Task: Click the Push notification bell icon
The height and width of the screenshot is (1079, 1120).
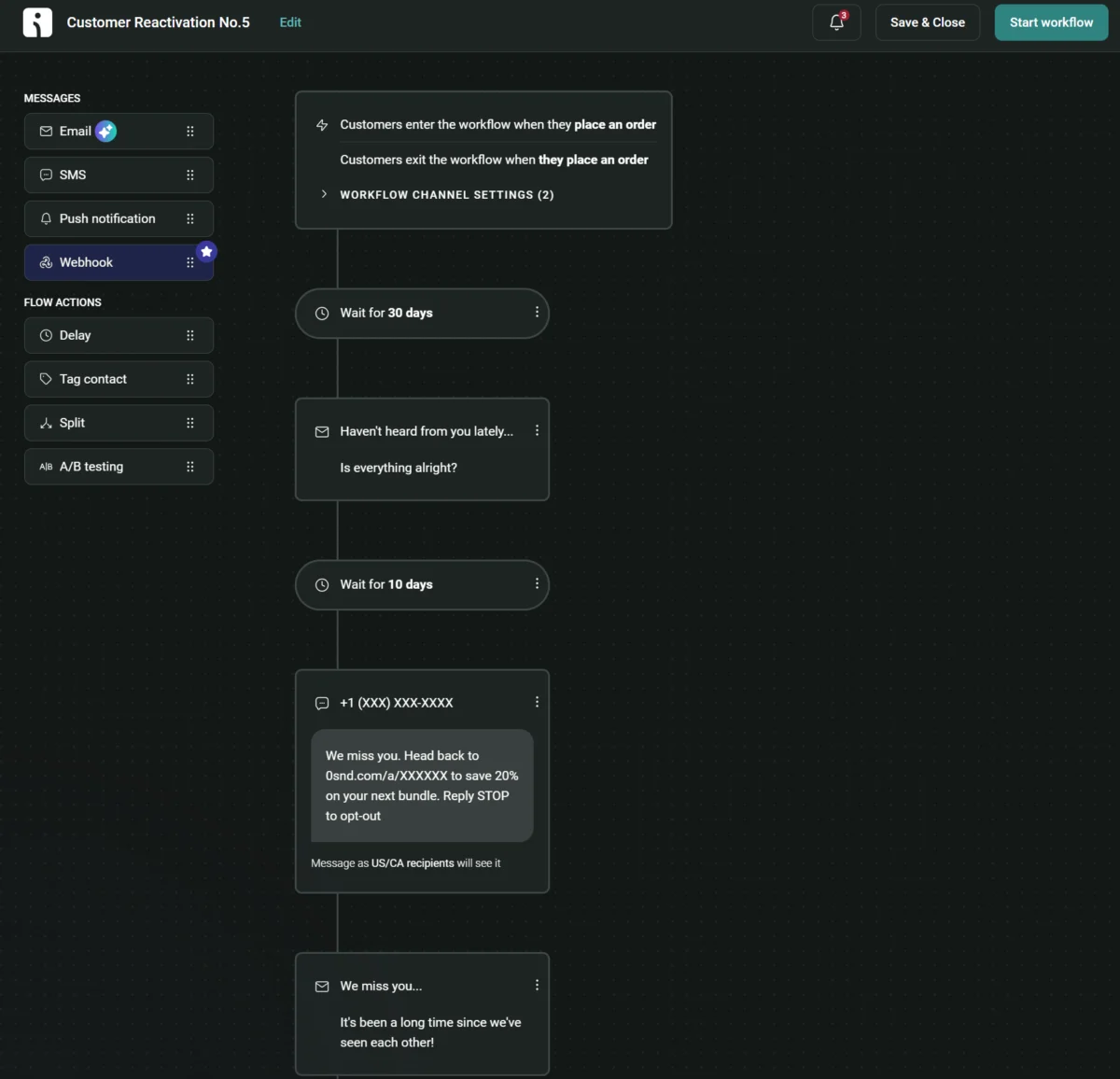Action: point(46,218)
